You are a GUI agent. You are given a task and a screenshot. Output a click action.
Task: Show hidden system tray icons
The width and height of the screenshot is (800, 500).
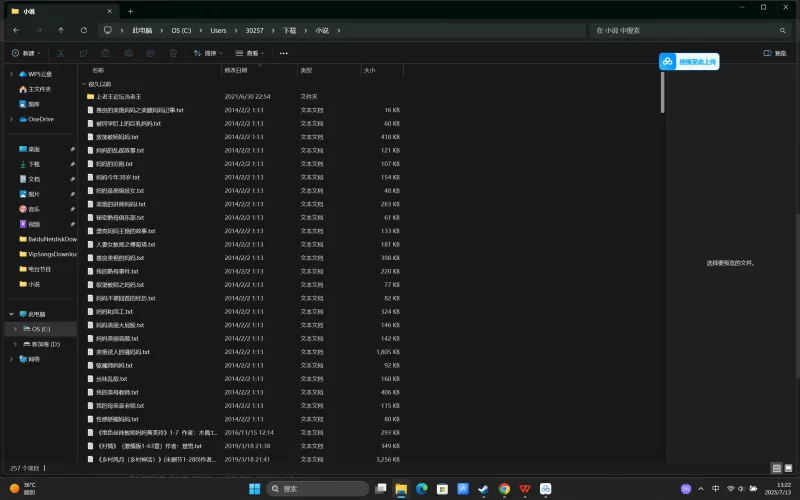[701, 489]
